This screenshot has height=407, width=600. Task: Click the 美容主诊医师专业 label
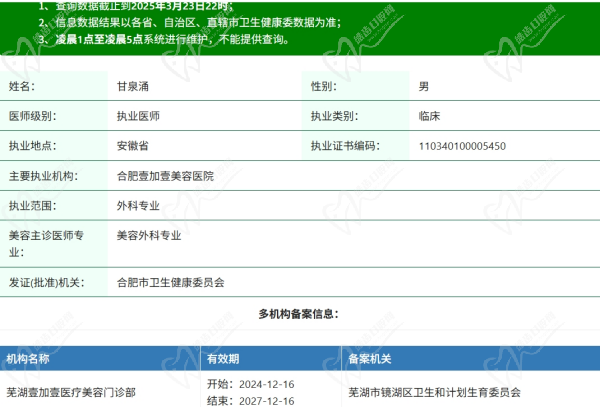46,244
